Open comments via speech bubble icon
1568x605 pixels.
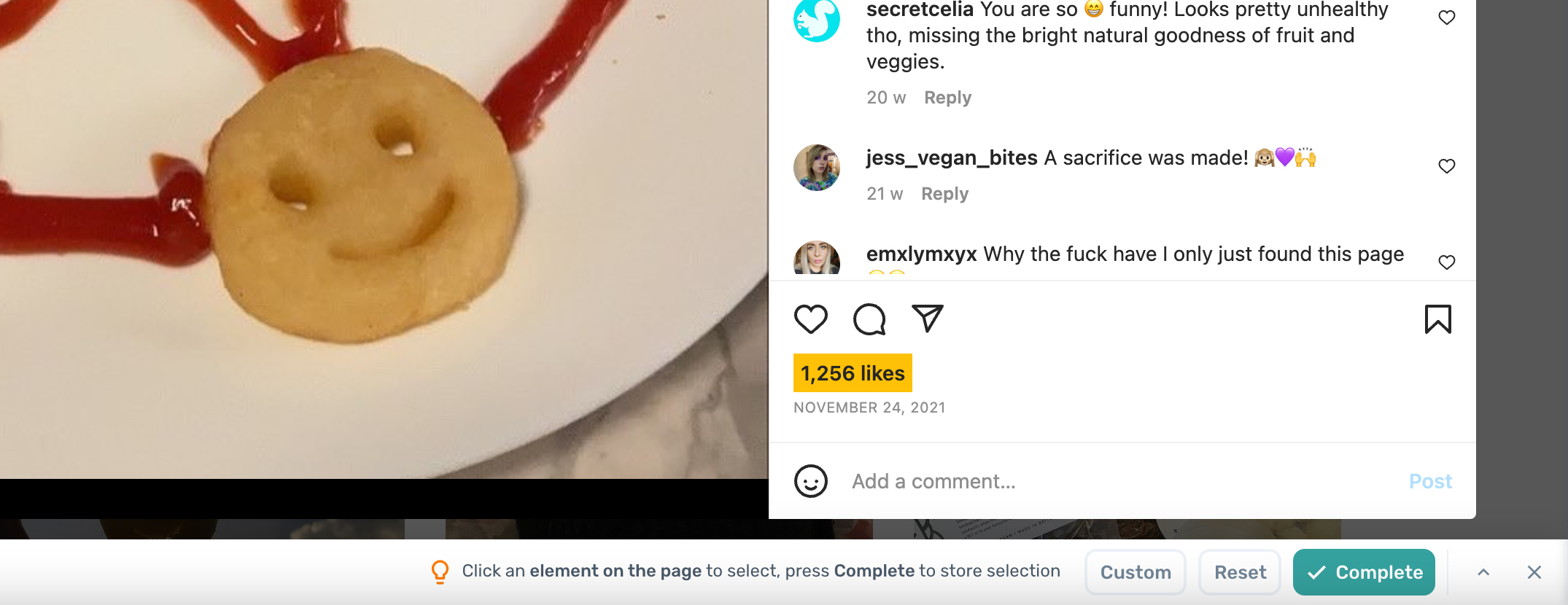coord(869,319)
